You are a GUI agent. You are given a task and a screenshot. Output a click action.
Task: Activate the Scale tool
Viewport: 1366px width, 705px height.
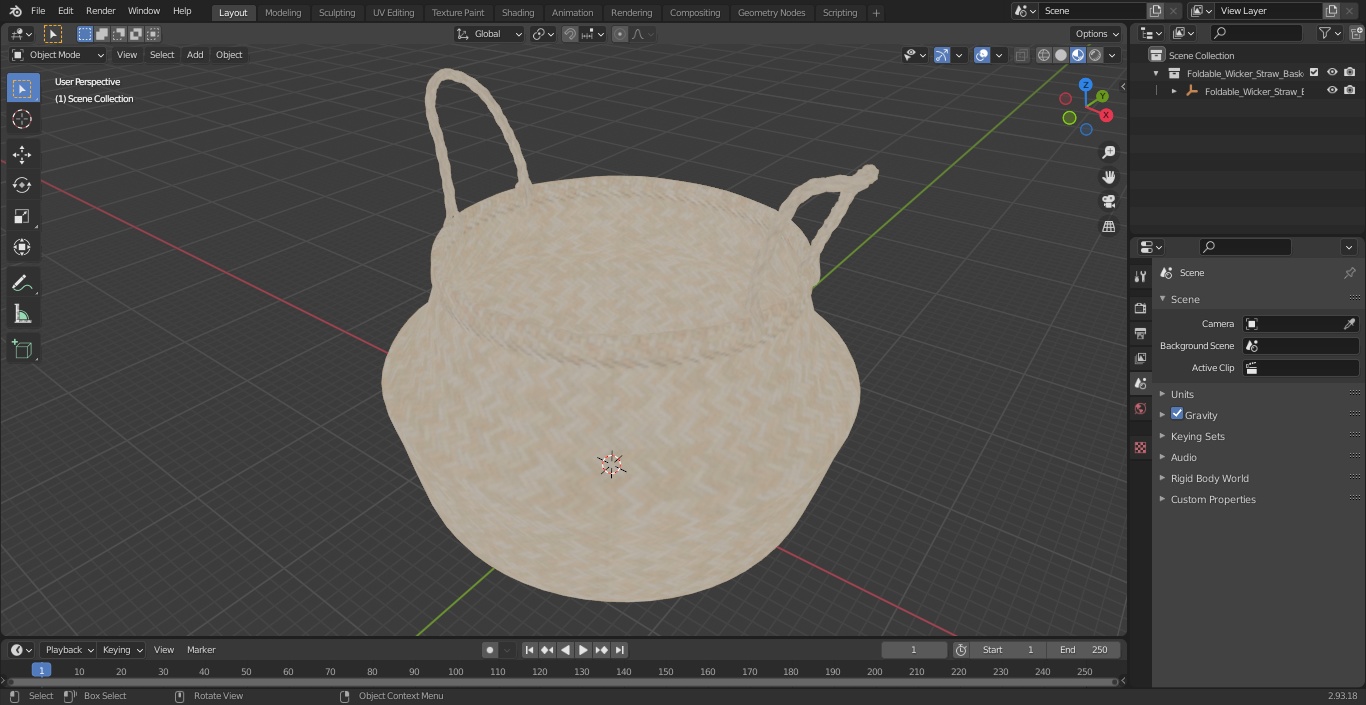pyautogui.click(x=22, y=216)
